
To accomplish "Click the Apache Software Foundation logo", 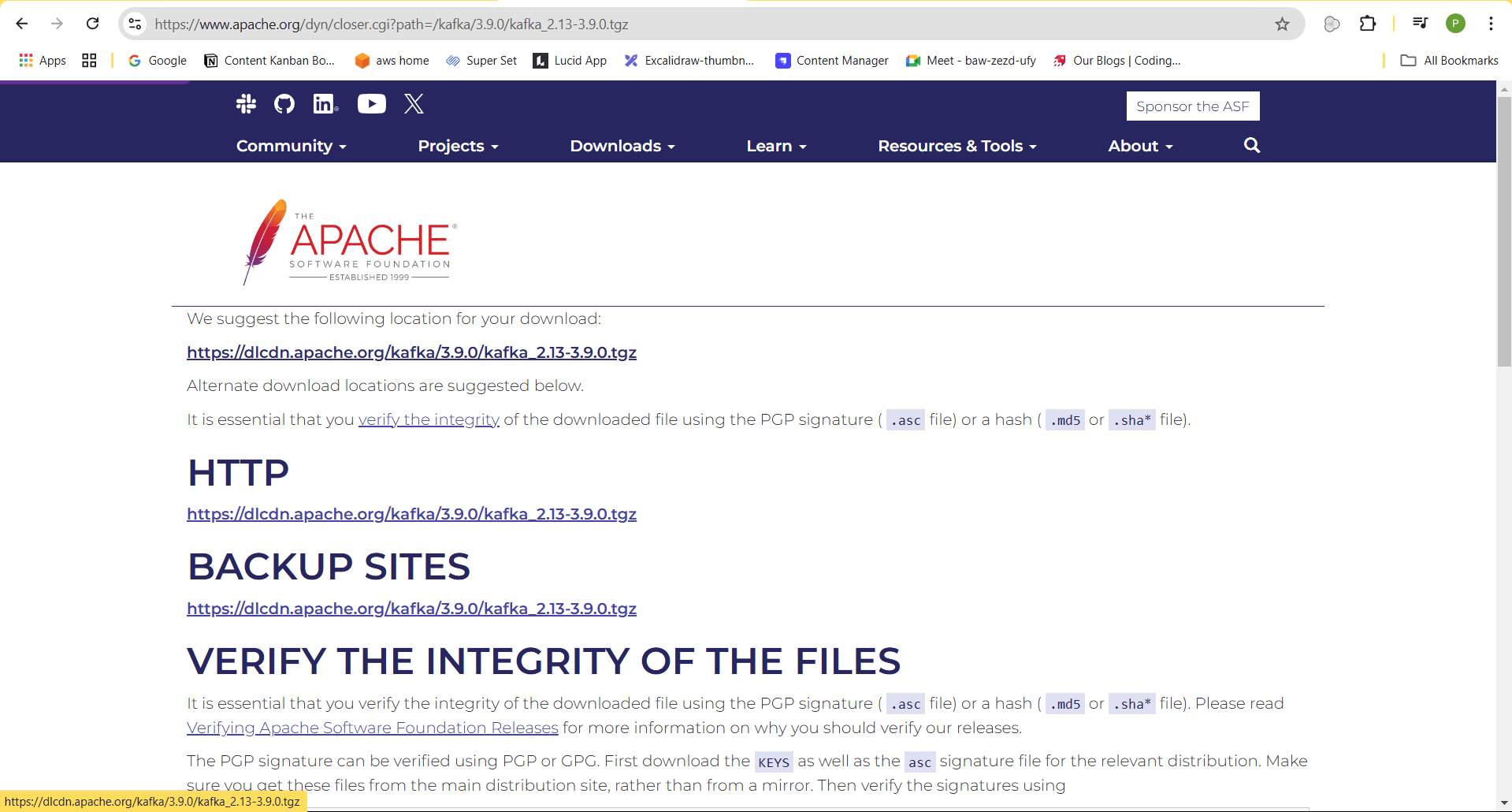I will 350,242.
